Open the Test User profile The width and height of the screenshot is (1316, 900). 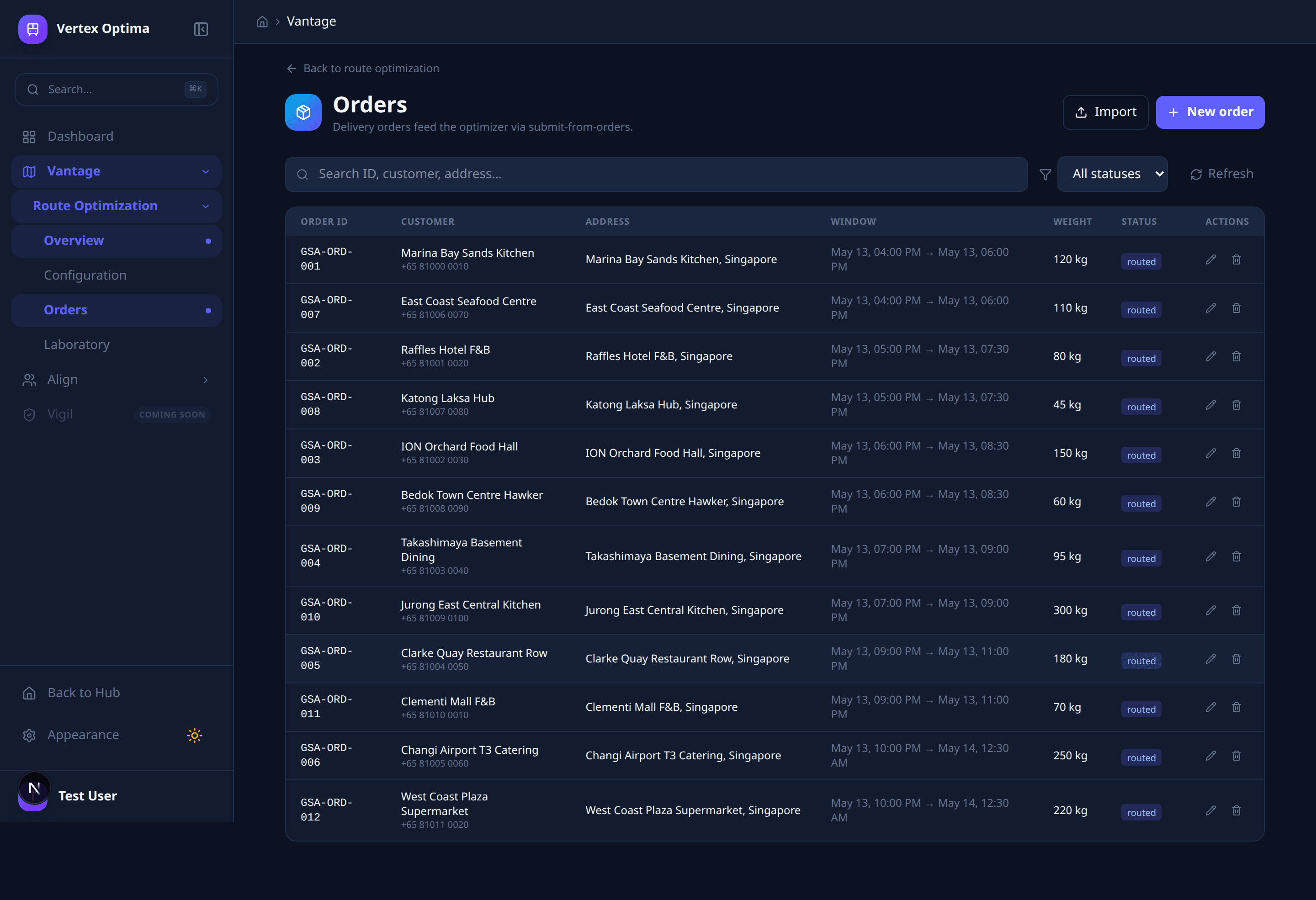(x=116, y=796)
